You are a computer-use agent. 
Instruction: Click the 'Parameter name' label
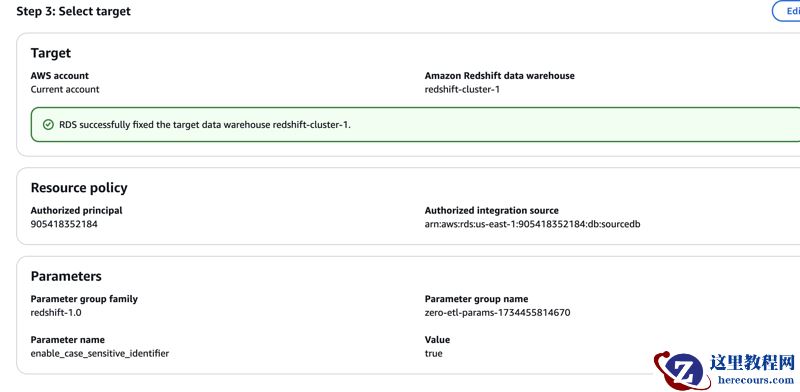[67, 339]
